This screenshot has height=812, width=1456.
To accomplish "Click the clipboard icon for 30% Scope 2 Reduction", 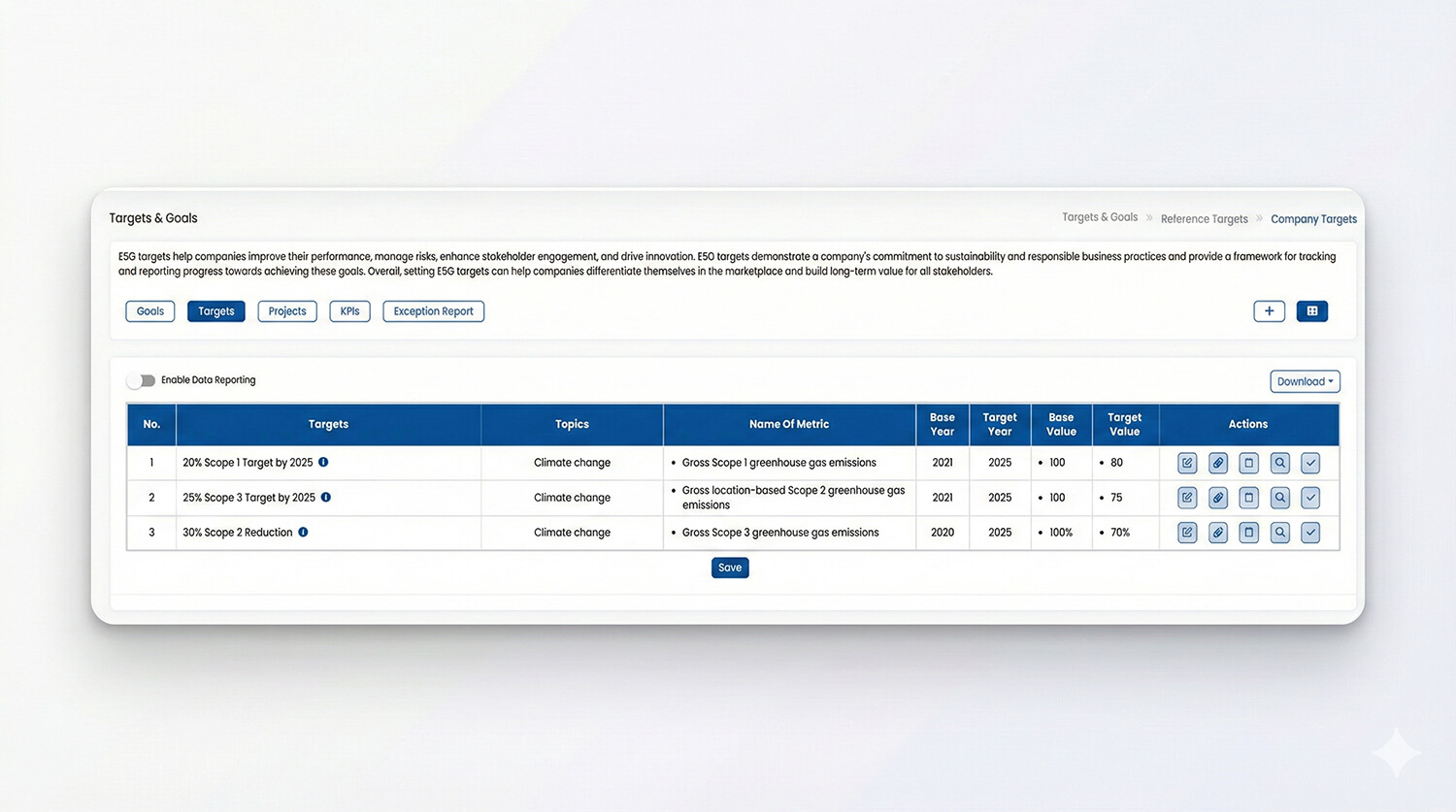I will [x=1248, y=533].
